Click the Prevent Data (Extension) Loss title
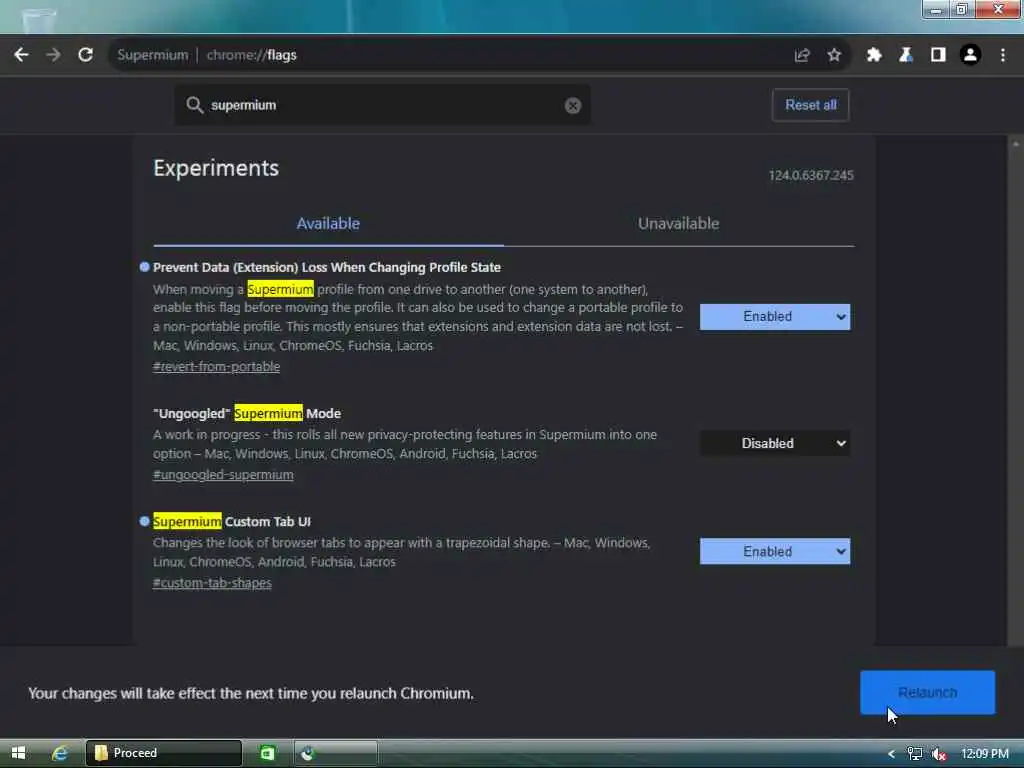The height and width of the screenshot is (768, 1024). [x=327, y=267]
